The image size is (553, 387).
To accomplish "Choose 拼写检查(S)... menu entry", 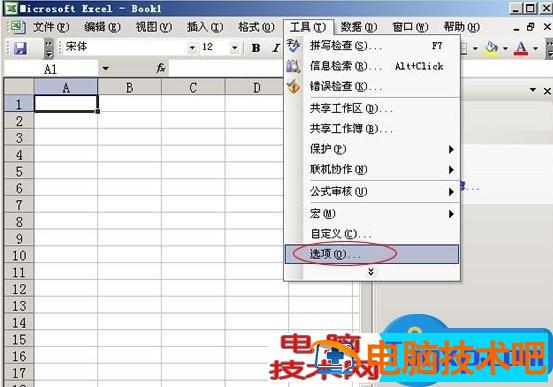I will pos(372,46).
